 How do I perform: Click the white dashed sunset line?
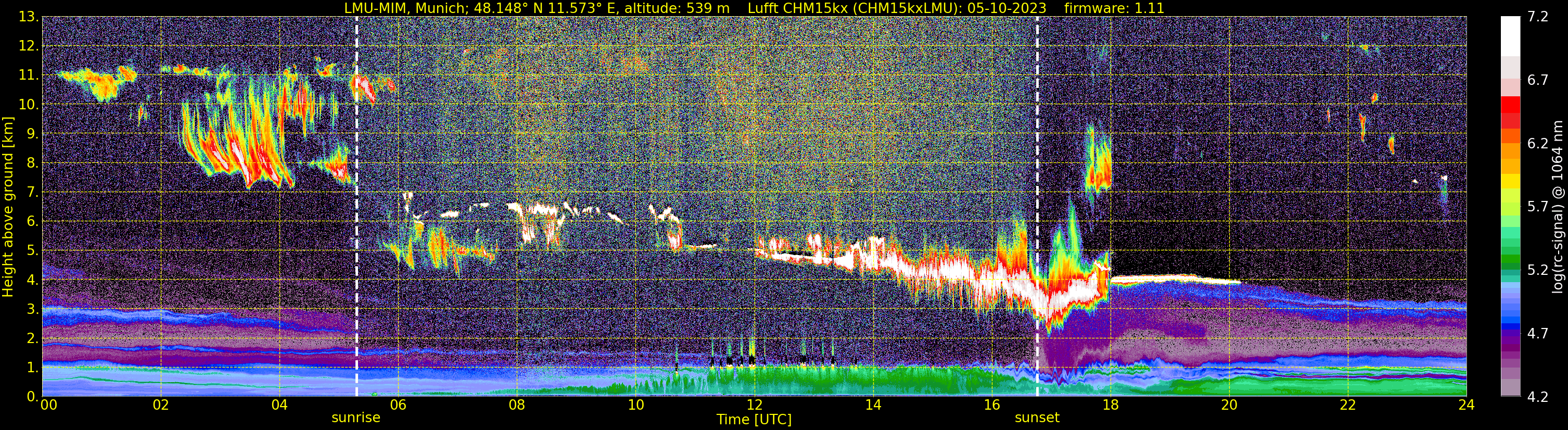click(1037, 207)
